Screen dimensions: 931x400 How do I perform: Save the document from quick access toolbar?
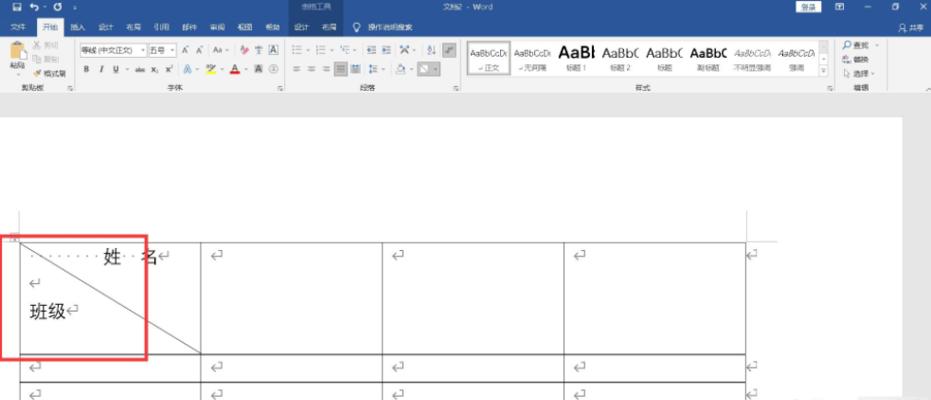click(x=17, y=7)
